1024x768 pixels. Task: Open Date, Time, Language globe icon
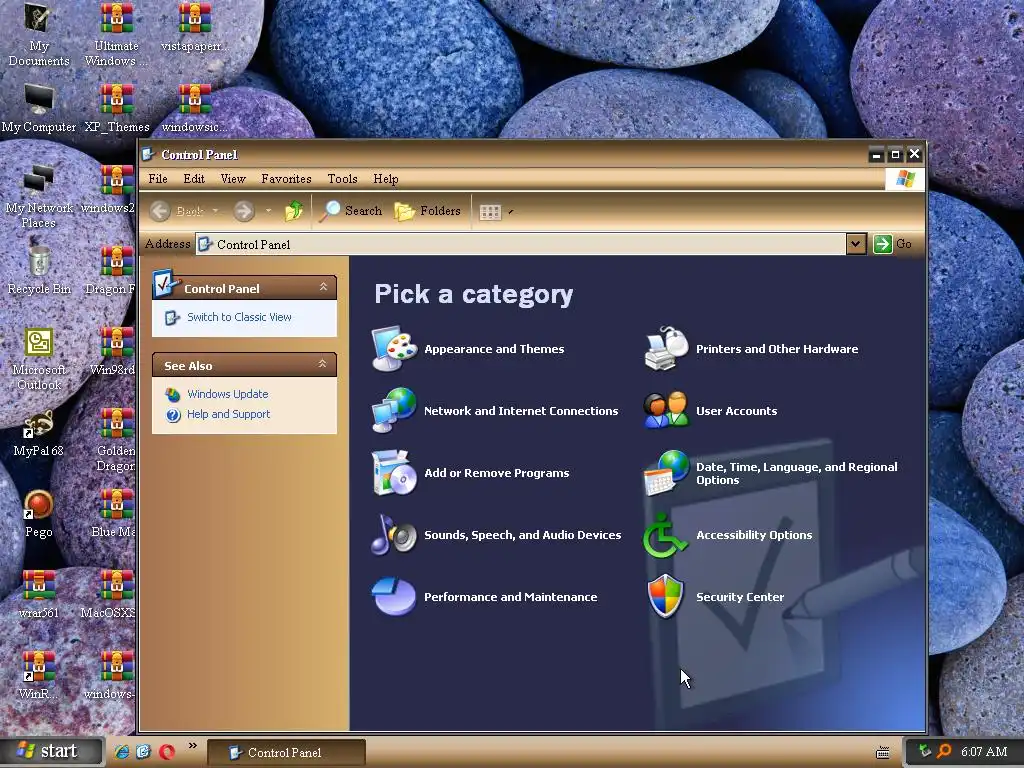[x=666, y=472]
